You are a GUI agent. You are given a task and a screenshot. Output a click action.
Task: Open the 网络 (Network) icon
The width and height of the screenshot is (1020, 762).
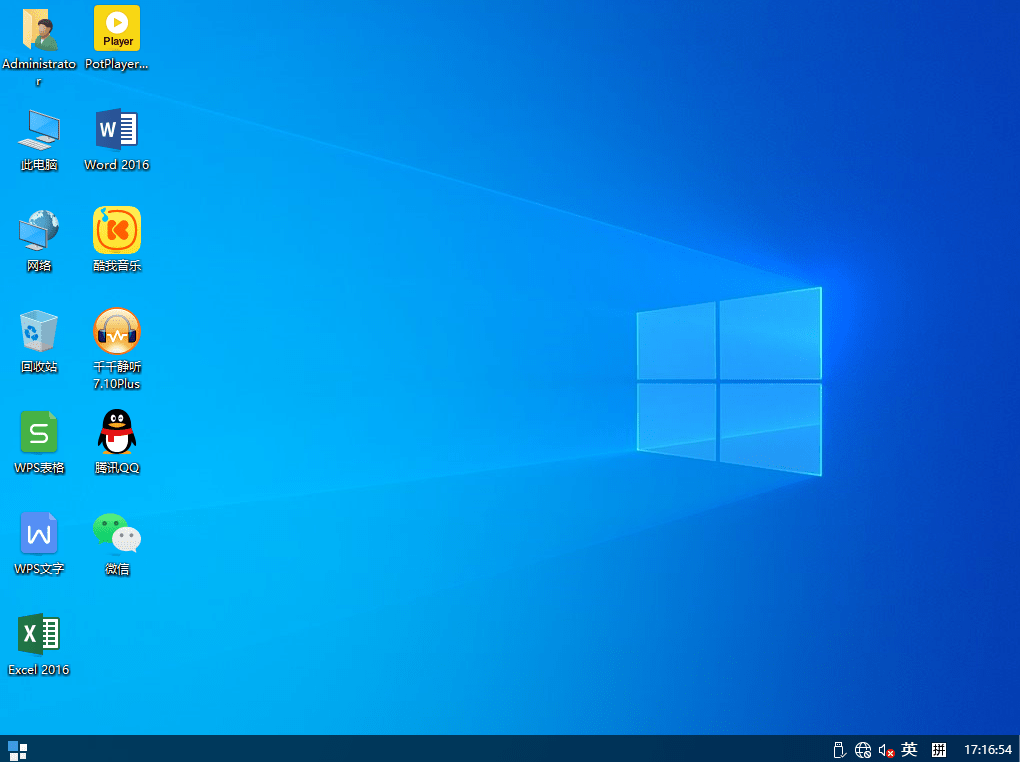click(39, 230)
